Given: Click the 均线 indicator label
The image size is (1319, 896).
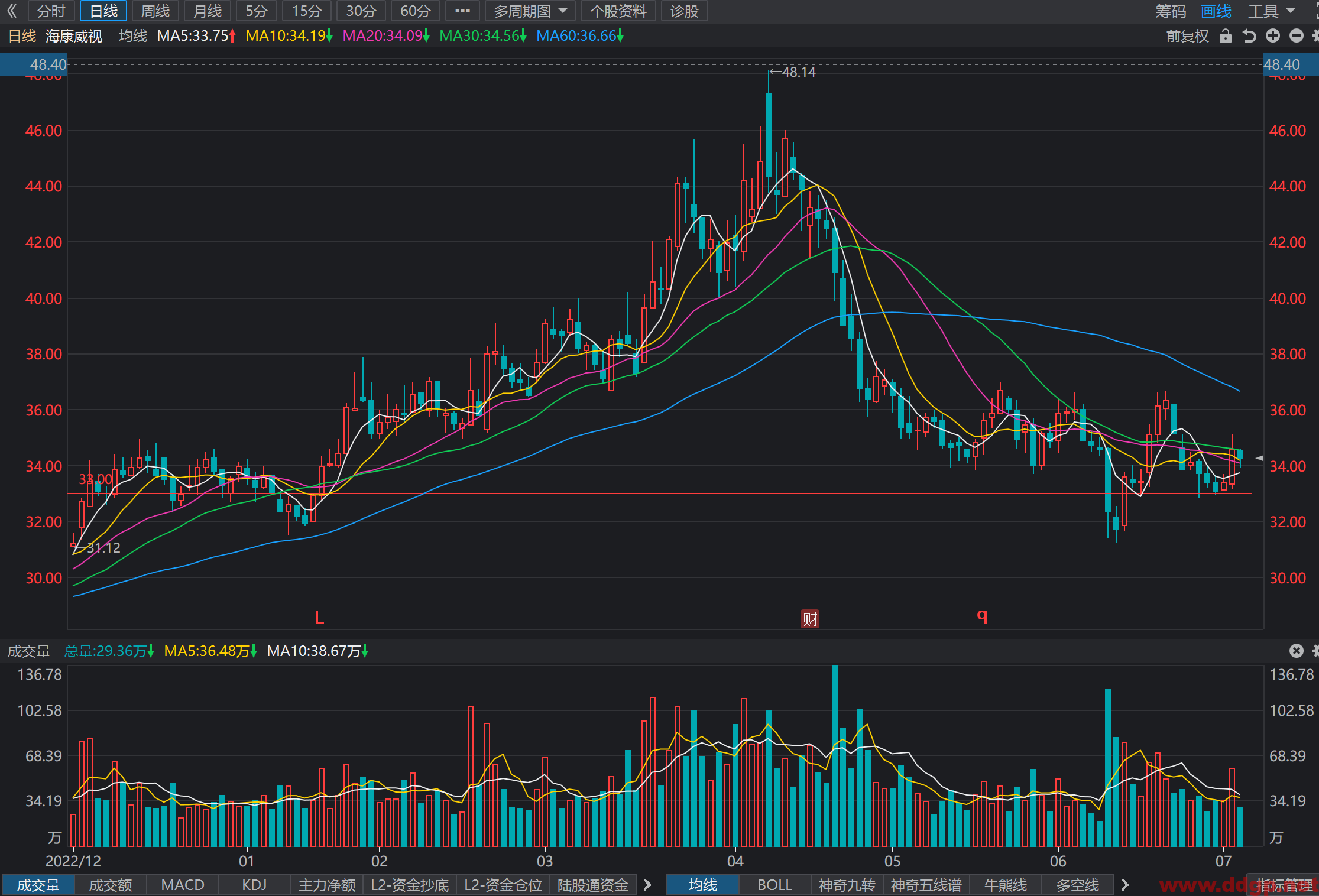Looking at the screenshot, I should [x=133, y=36].
